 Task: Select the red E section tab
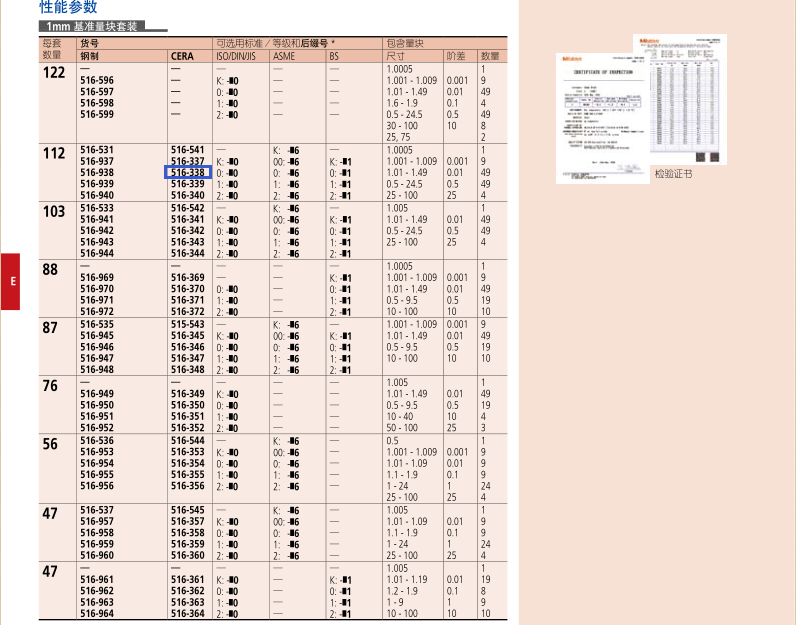[x=10, y=281]
